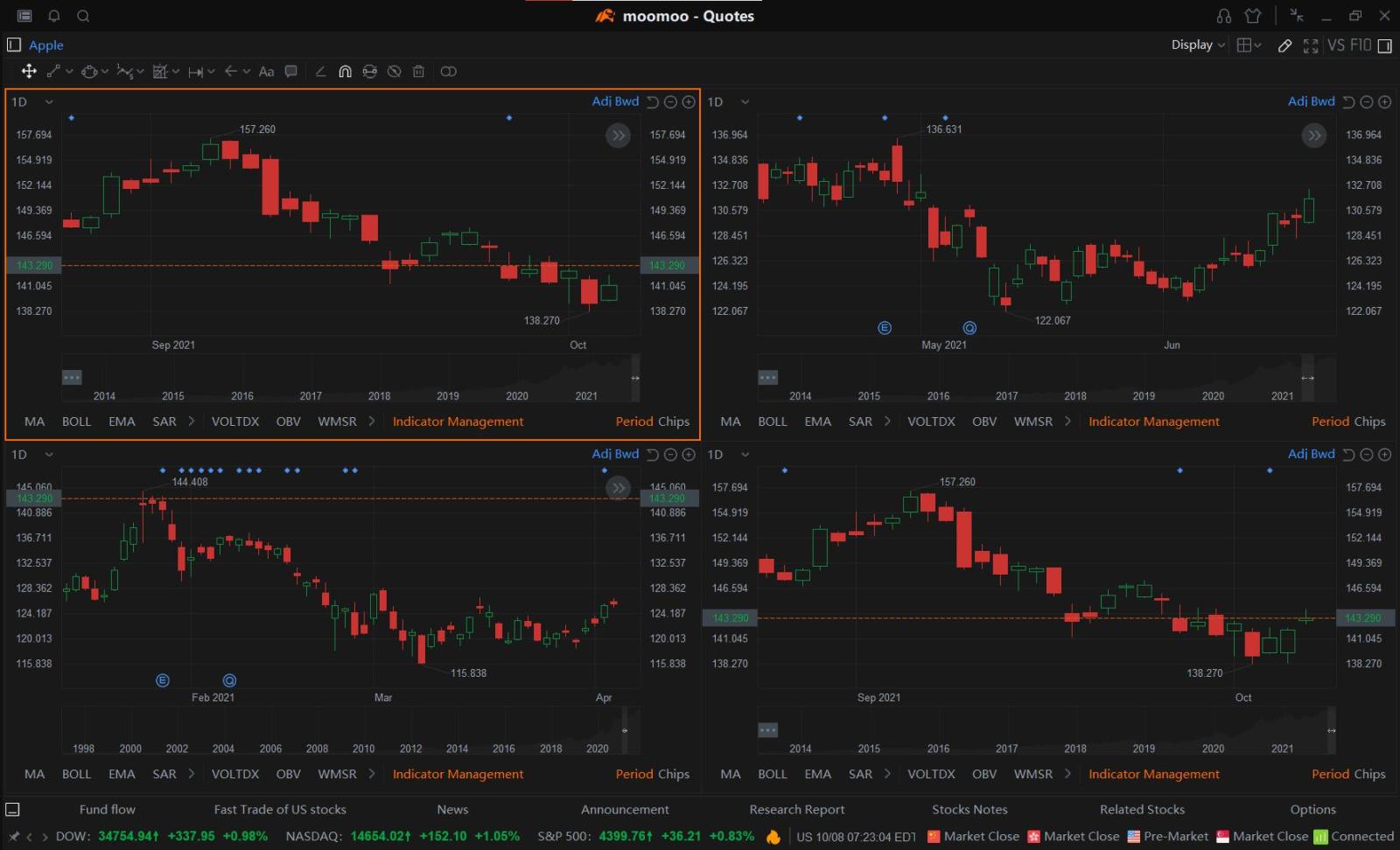
Task: Click the timeline range handle in bottom-right chart
Action: point(1331,730)
